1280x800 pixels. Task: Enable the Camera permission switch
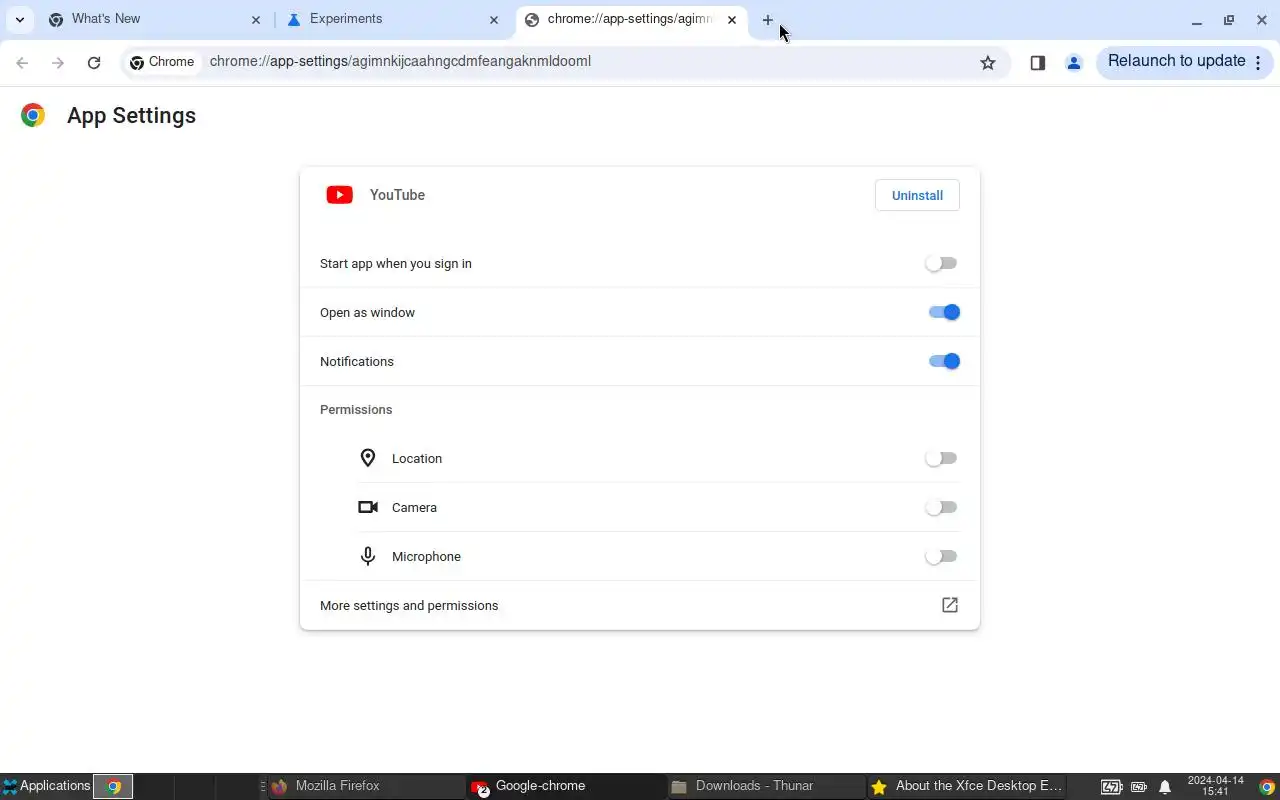click(x=941, y=507)
